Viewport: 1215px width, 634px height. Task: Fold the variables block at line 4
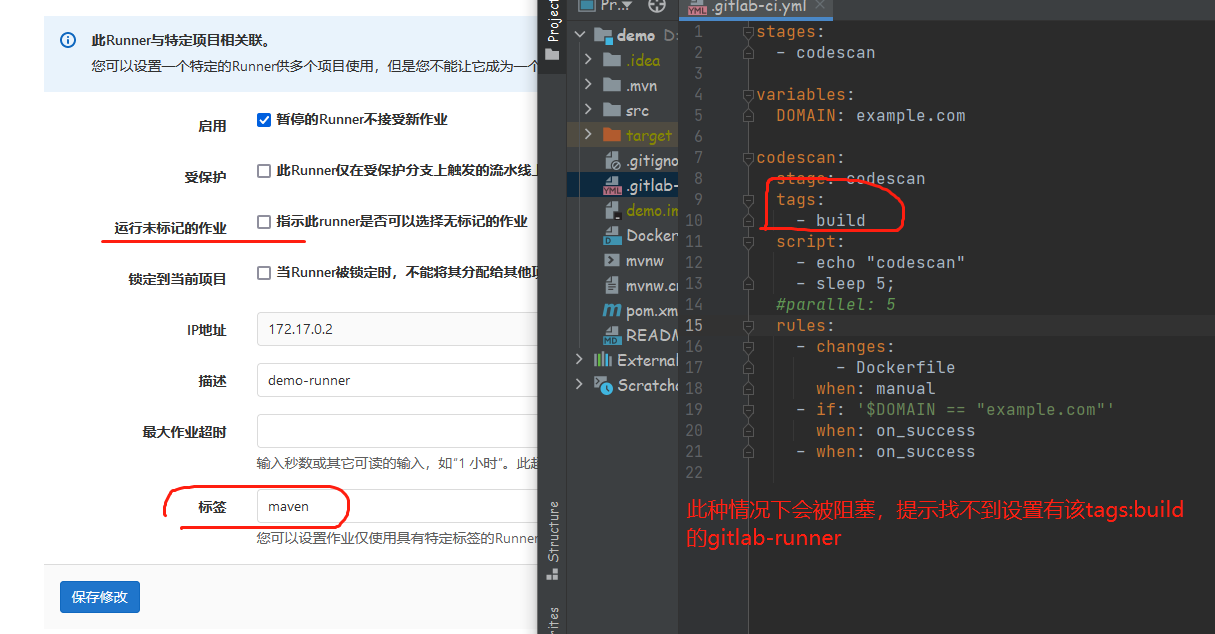point(748,95)
